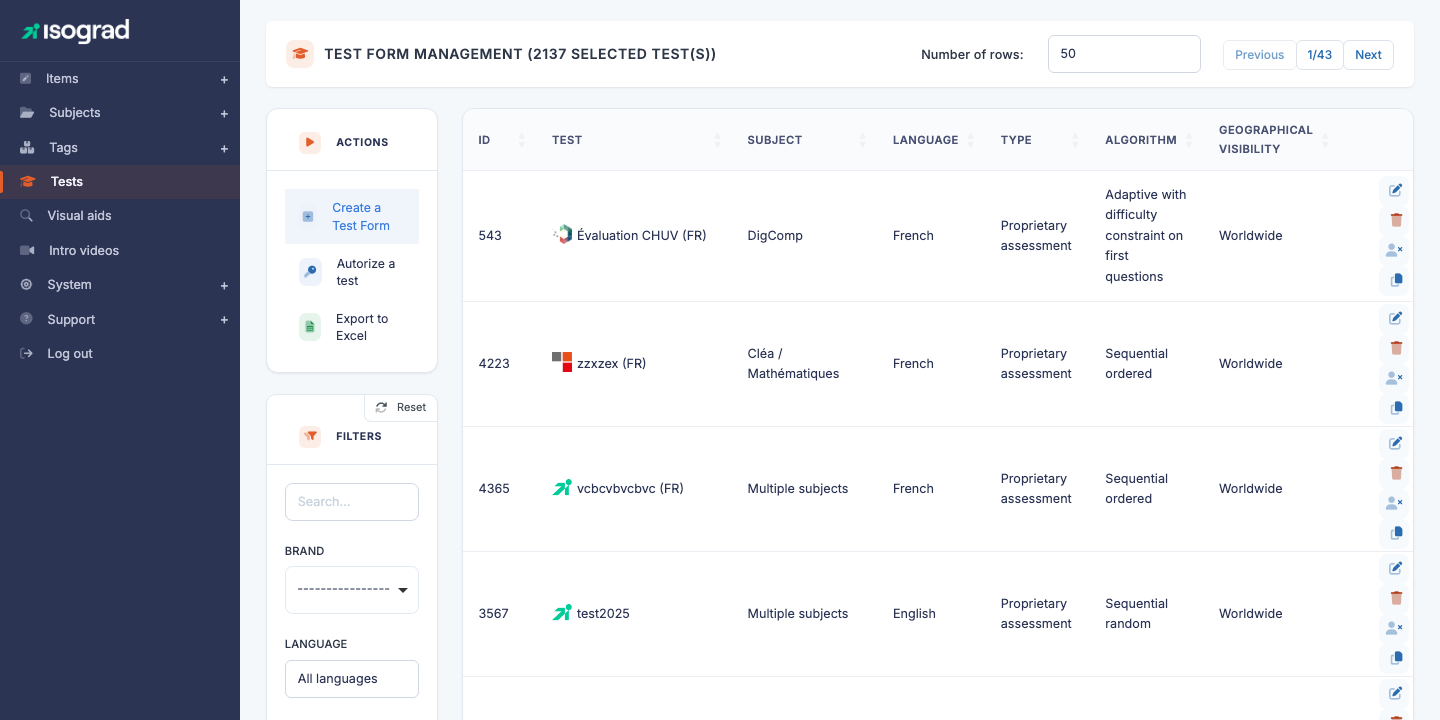Open Items in the sidebar
The height and width of the screenshot is (720, 1440).
click(62, 78)
